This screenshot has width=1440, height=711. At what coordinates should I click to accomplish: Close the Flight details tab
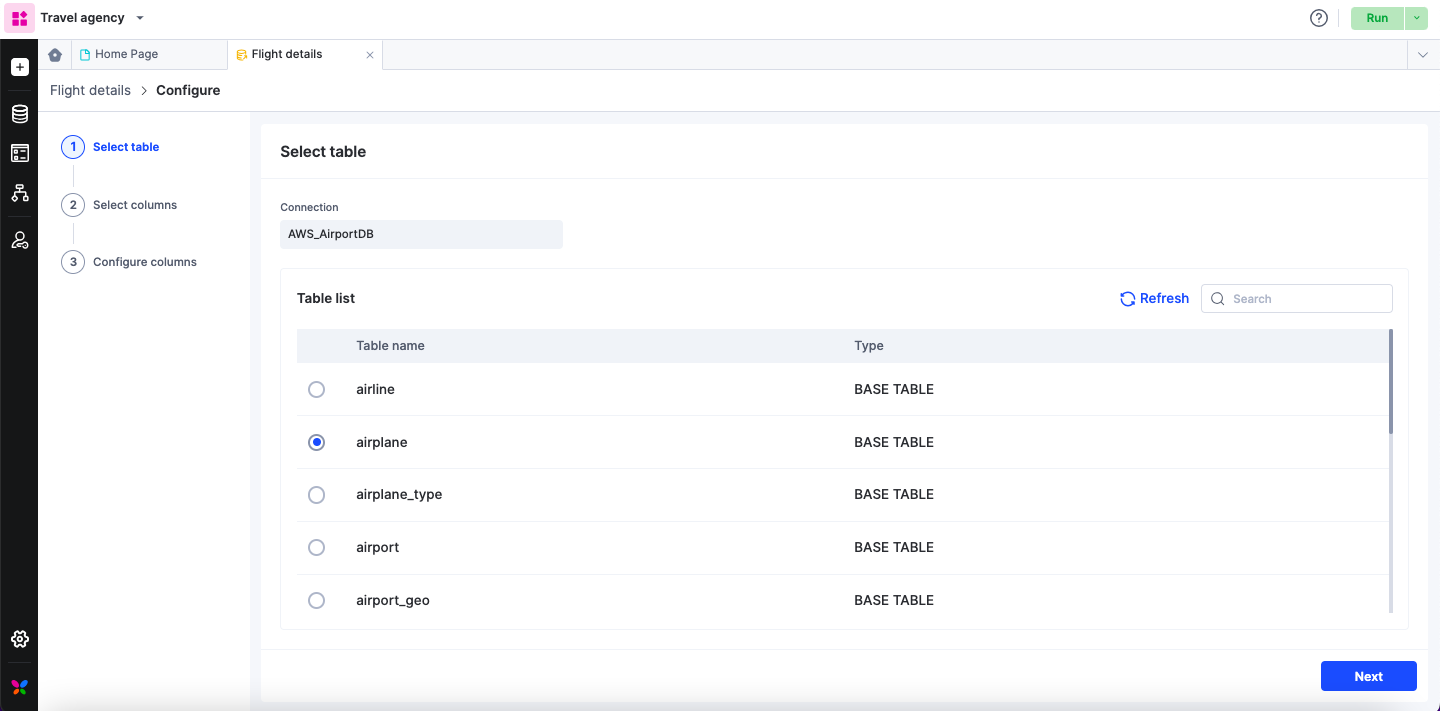pyautogui.click(x=370, y=55)
